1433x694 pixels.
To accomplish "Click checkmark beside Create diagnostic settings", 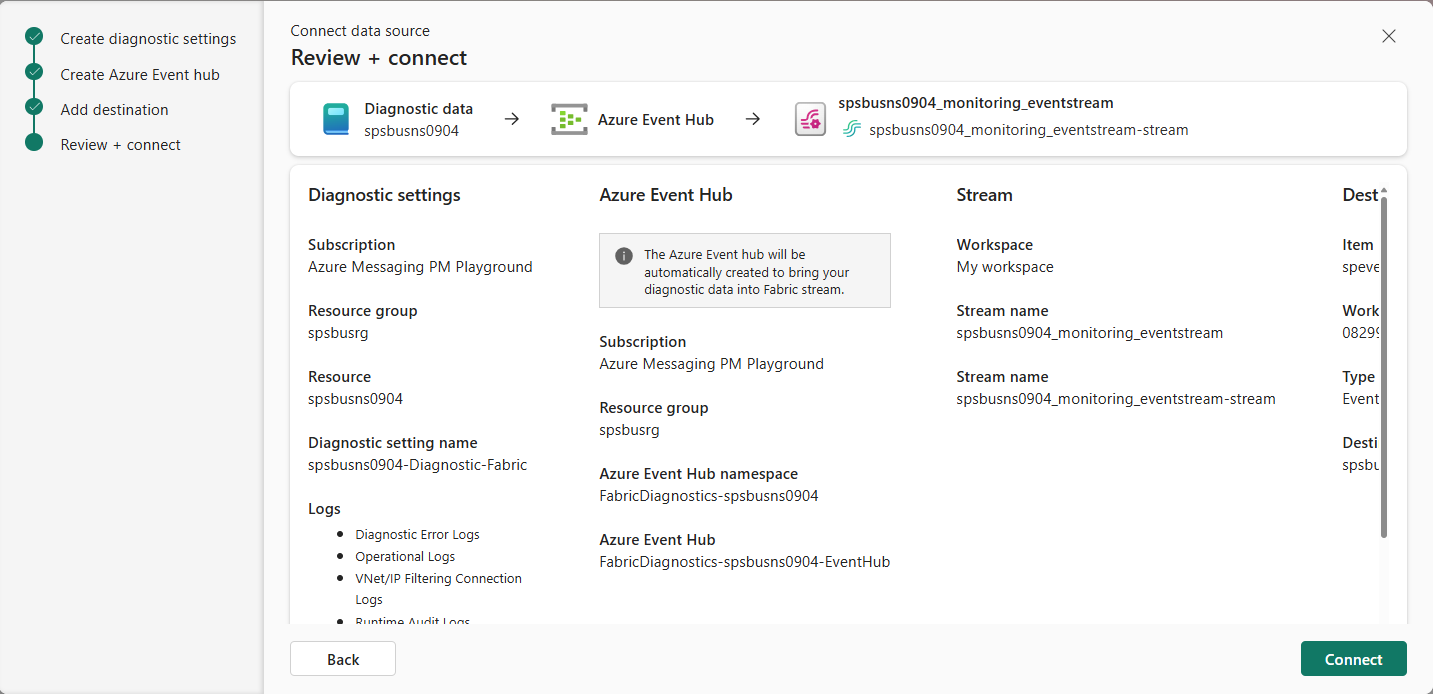I will tap(34, 37).
